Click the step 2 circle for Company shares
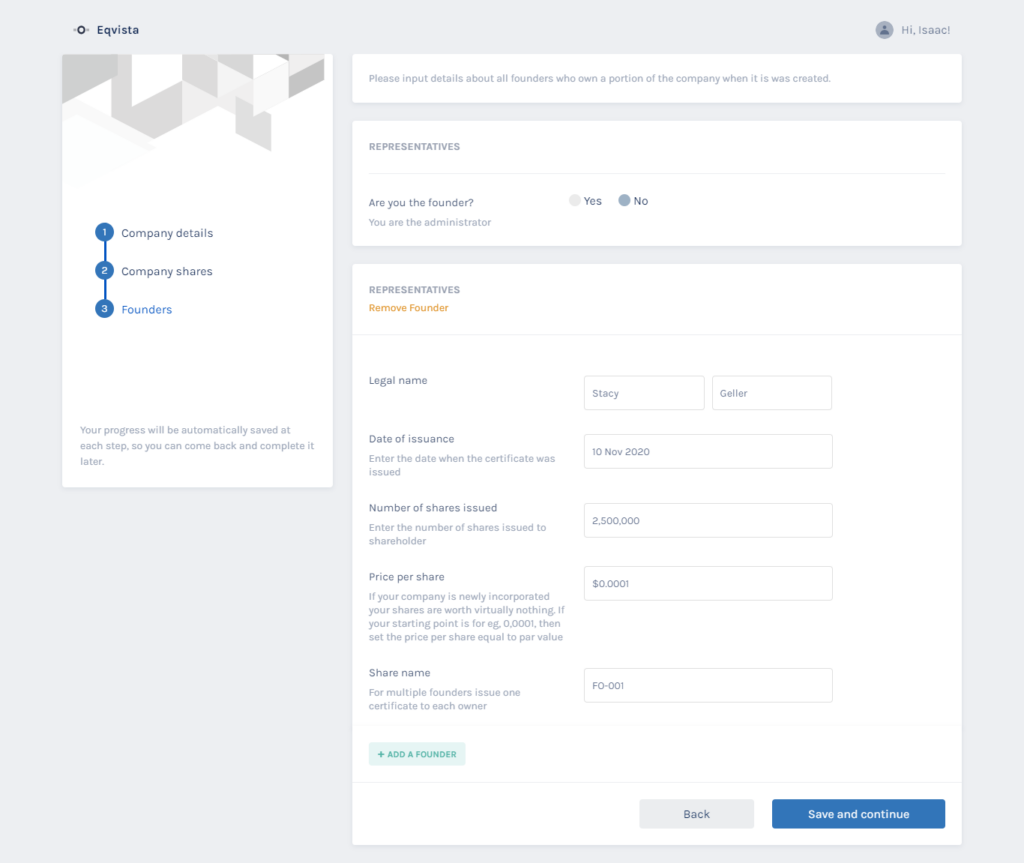Viewport: 1024px width, 863px height. (x=104, y=270)
